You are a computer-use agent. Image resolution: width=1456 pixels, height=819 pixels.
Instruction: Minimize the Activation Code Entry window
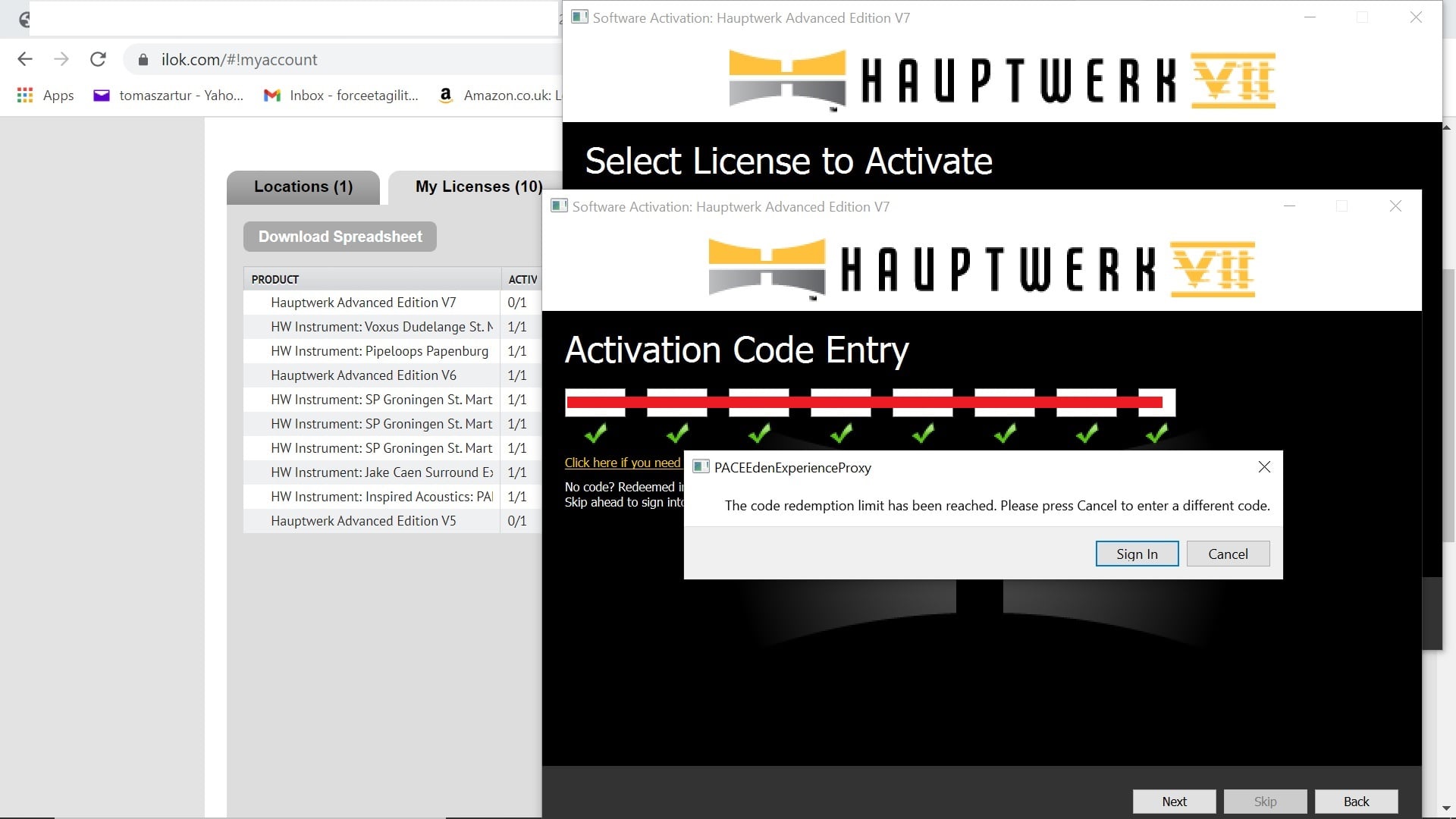[x=1289, y=206]
